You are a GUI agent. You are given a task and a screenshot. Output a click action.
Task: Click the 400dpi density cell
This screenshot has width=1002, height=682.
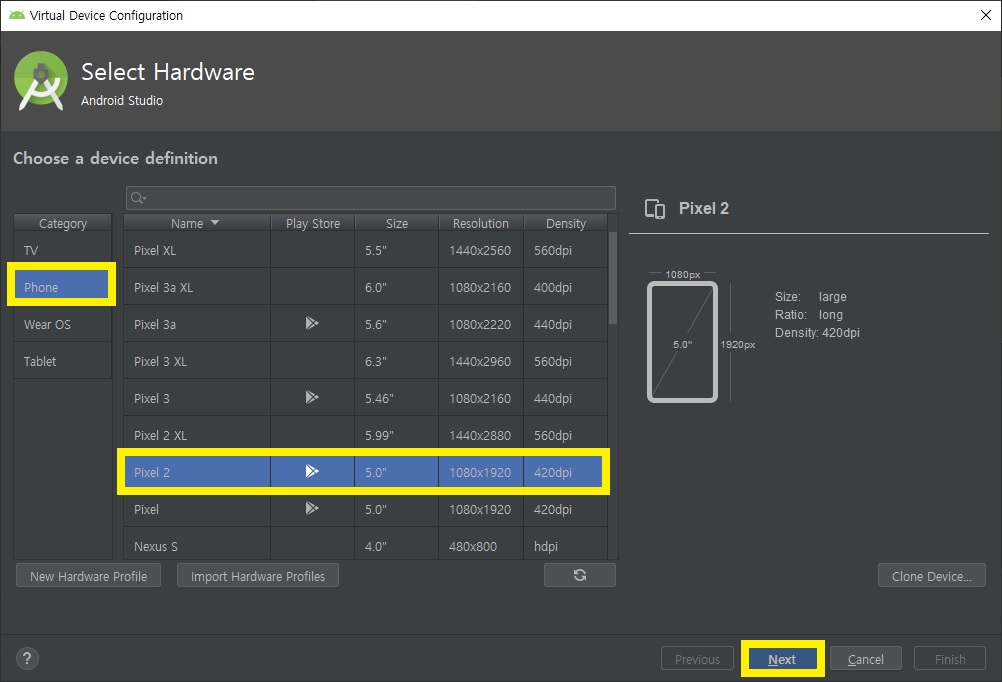point(566,287)
